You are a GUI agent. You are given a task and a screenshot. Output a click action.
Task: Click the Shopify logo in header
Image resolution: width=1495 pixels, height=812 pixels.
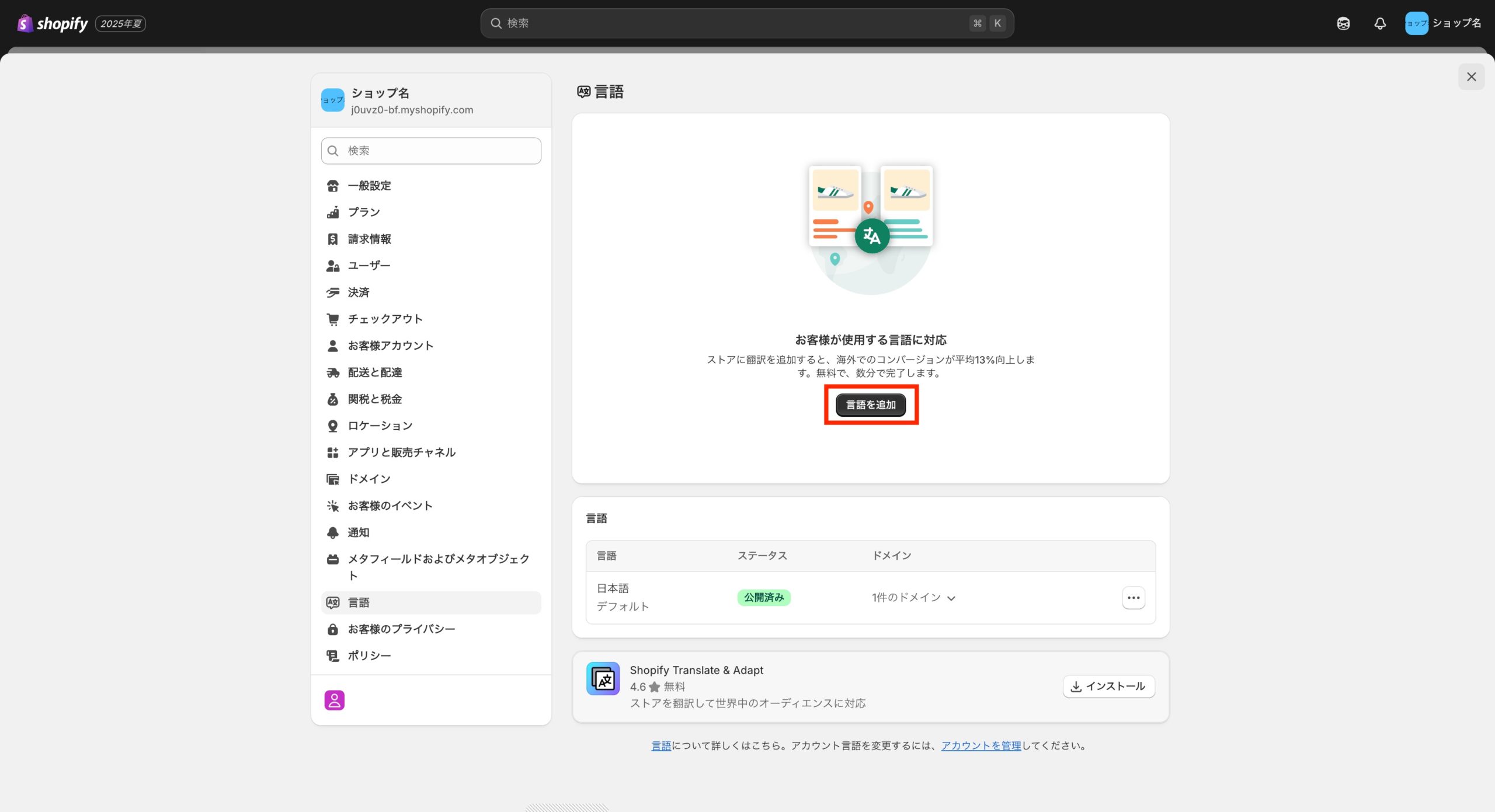pos(53,23)
